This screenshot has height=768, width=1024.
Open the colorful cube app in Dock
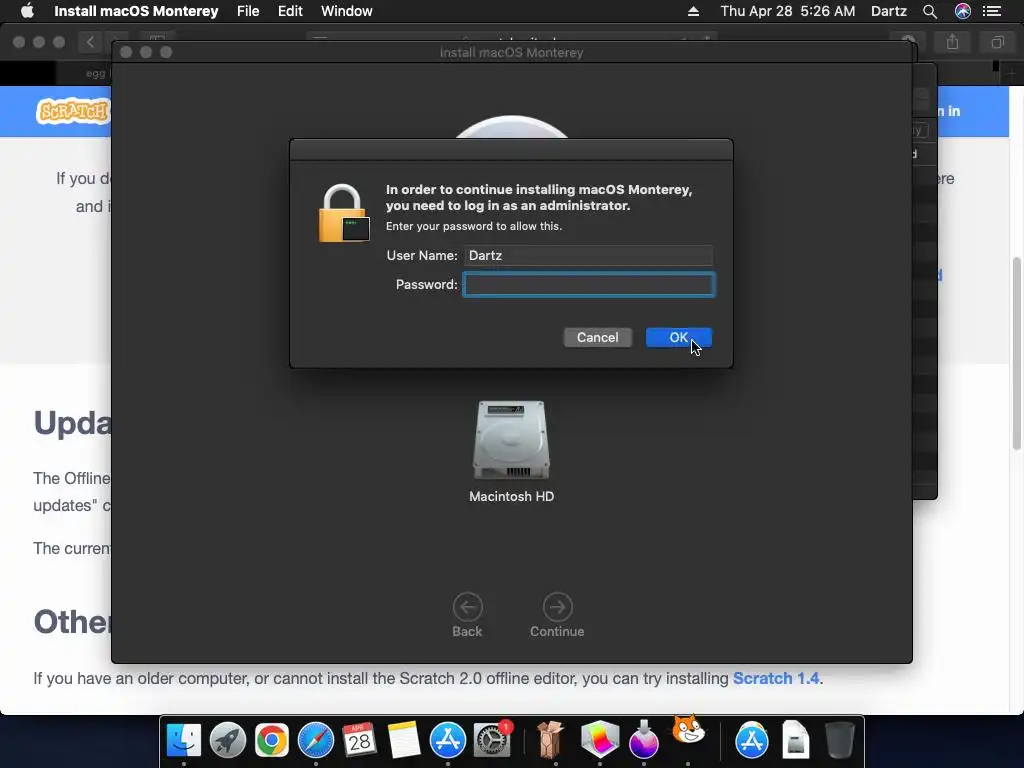point(600,739)
